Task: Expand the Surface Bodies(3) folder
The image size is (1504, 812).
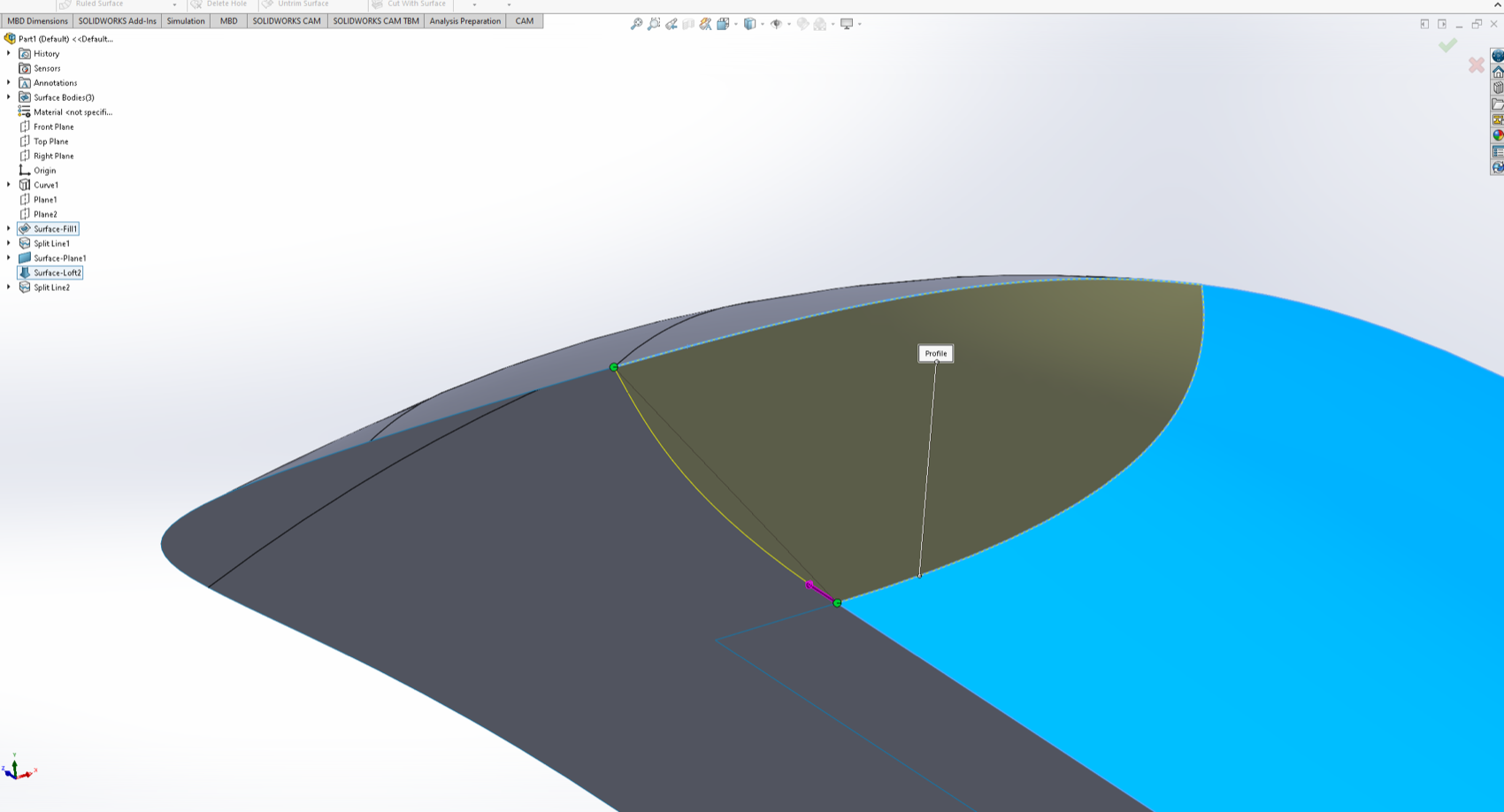Action: point(9,97)
